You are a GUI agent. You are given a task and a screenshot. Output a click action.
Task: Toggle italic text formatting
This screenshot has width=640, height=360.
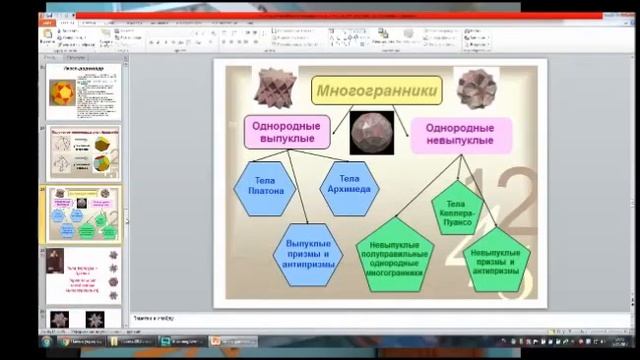click(x=158, y=42)
